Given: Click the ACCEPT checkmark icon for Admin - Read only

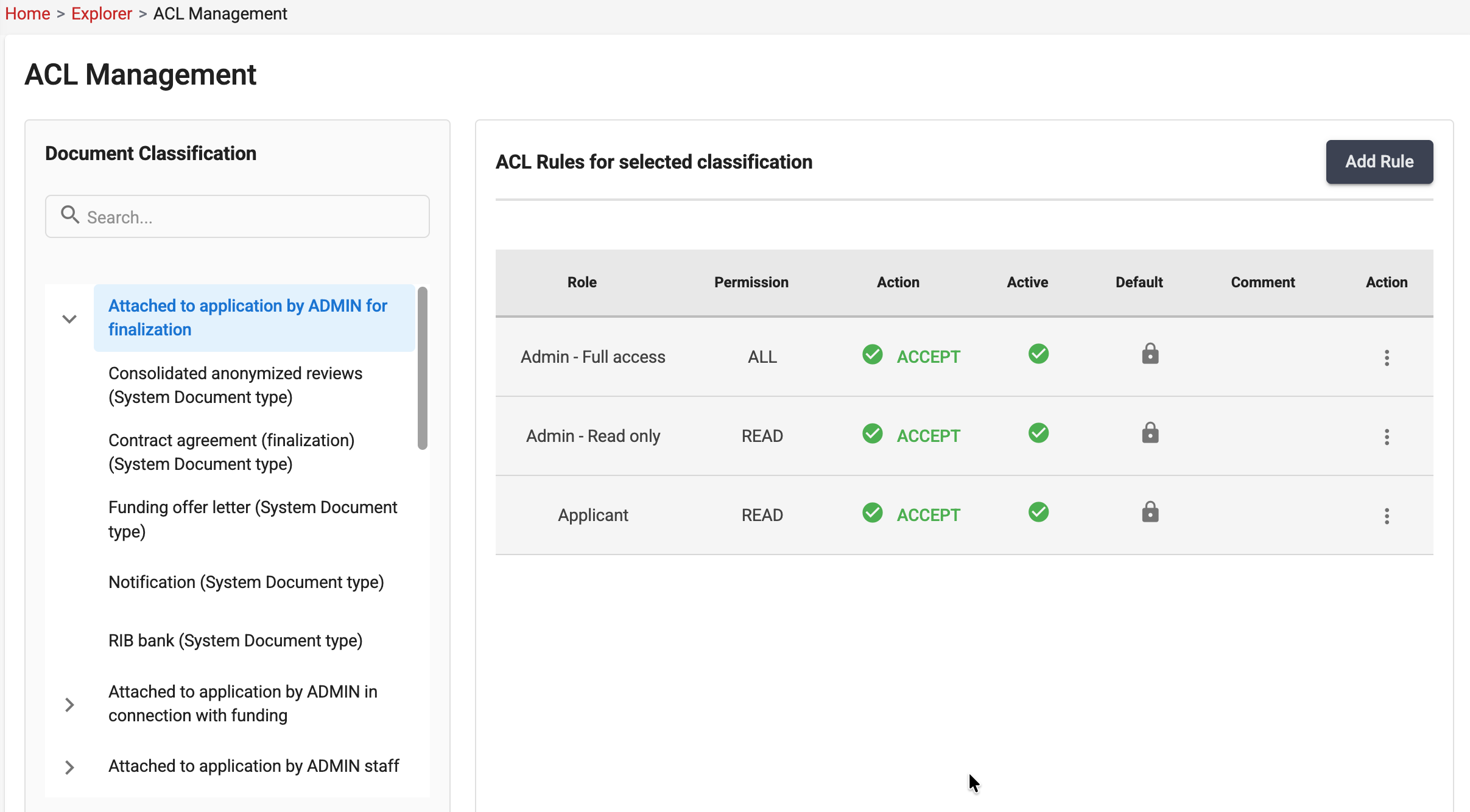Looking at the screenshot, I should point(872,433).
